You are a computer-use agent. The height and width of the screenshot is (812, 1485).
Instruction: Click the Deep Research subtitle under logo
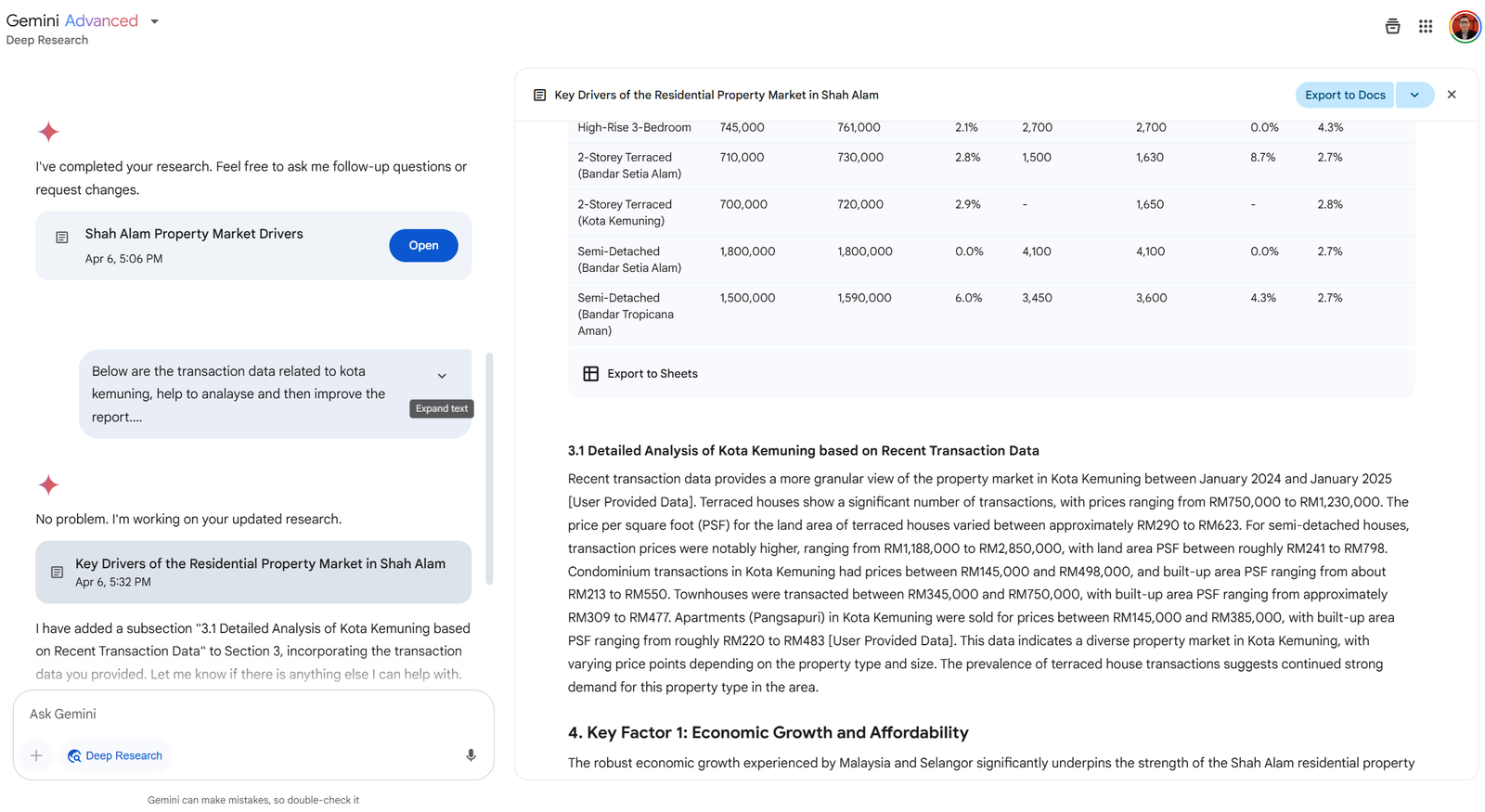[x=47, y=40]
